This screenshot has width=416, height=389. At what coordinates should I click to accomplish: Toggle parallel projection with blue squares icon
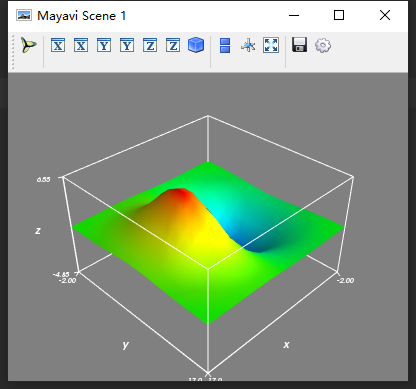point(225,45)
